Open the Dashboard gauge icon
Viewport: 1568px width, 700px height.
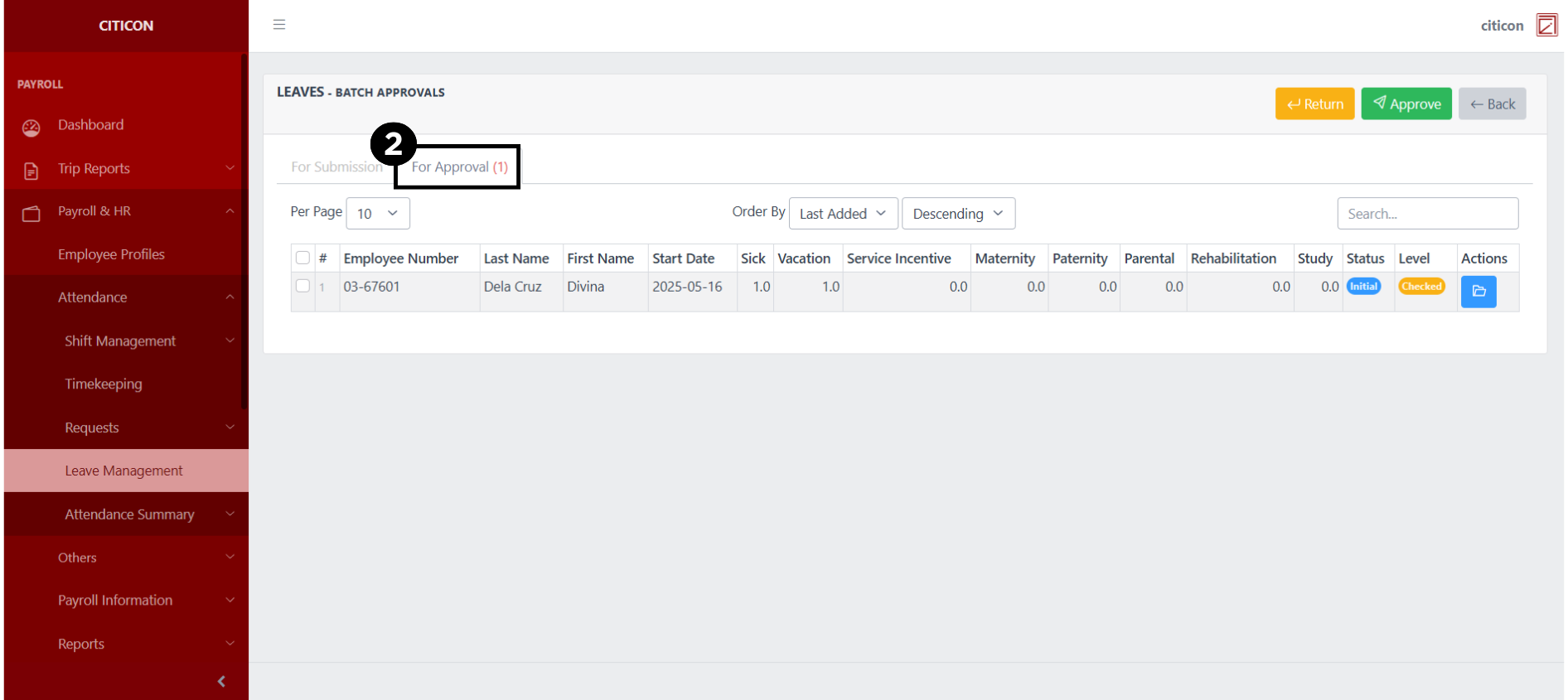tap(31, 128)
